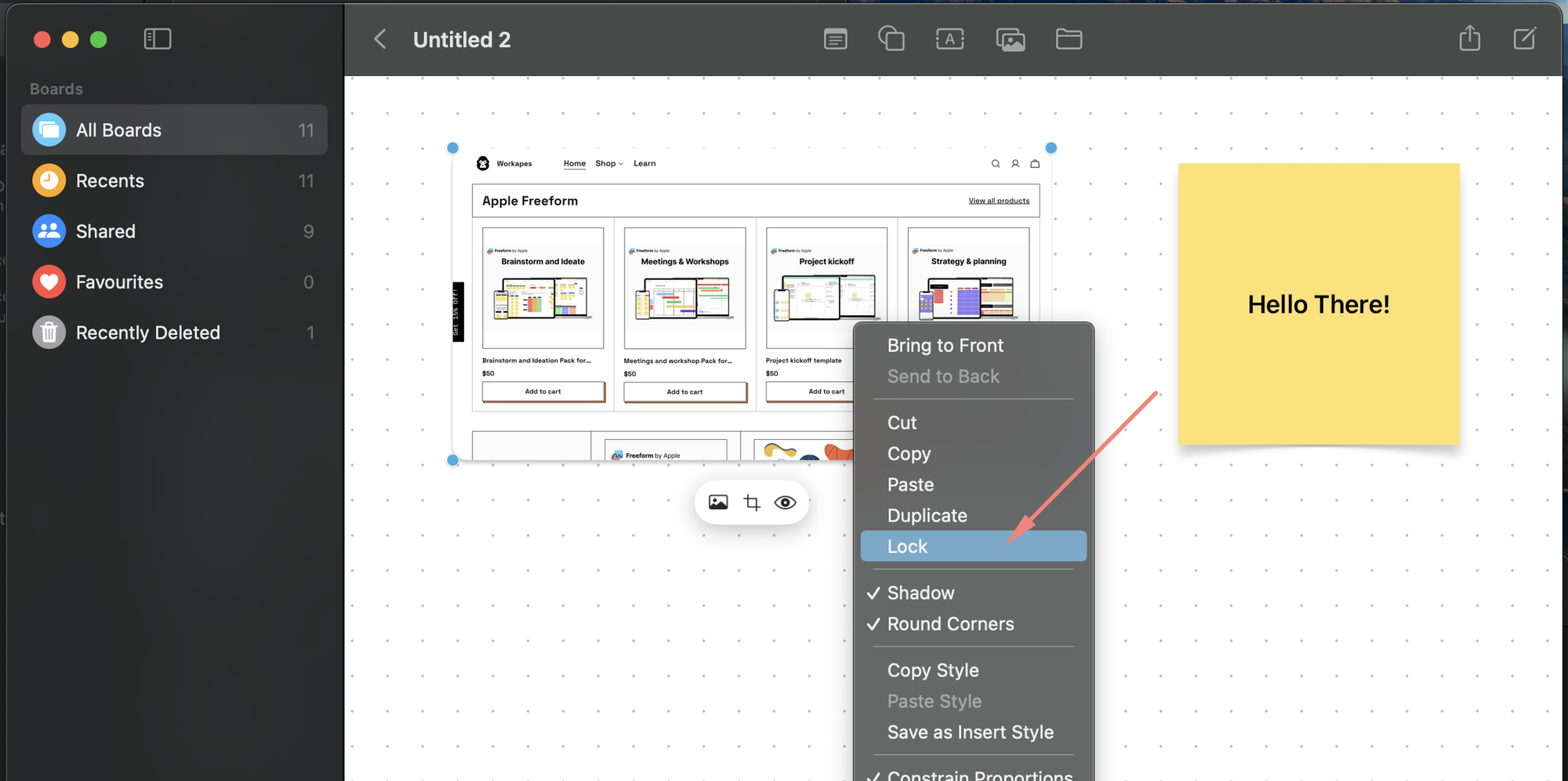
Task: Click the board title Untitled 2
Action: 462,40
